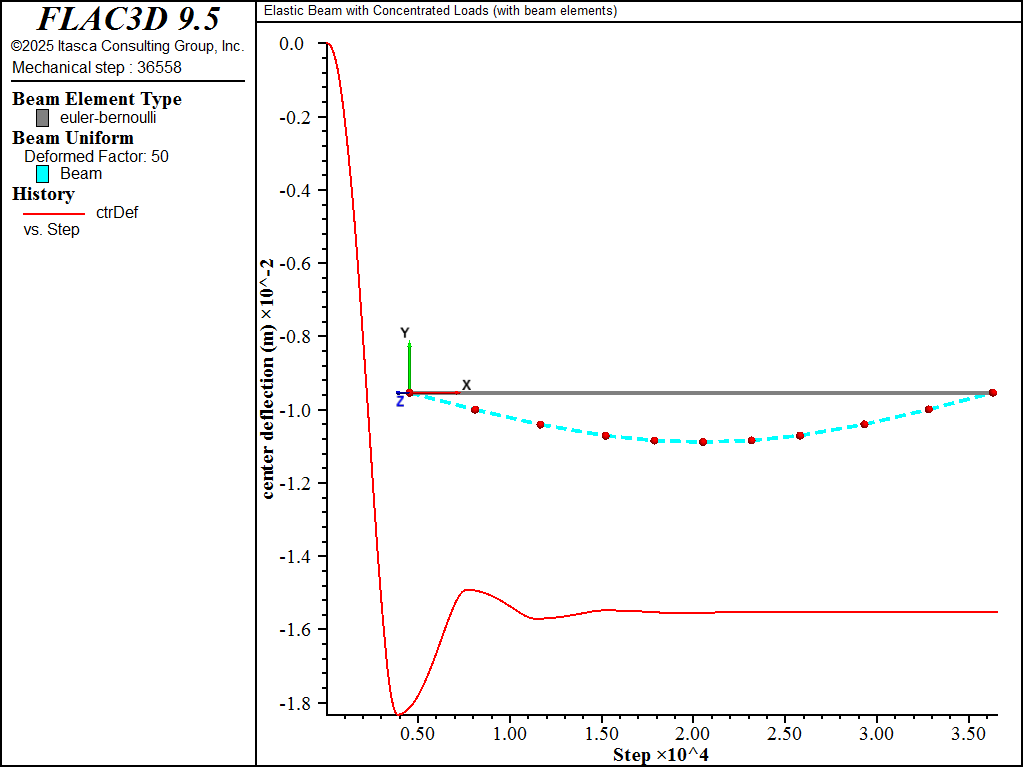The width and height of the screenshot is (1024, 768).
Task: Click the minimum point of the red curve
Action: click(x=396, y=715)
